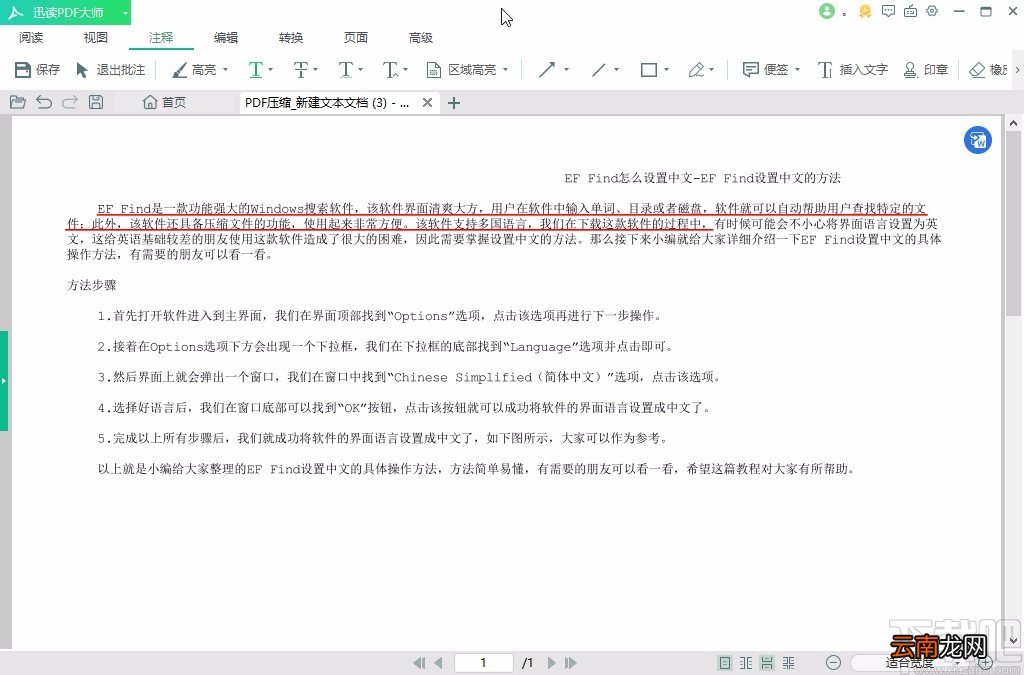Screen dimensions: 1024x675
Task: Toggle two-page continuous view mode
Action: 789,663
